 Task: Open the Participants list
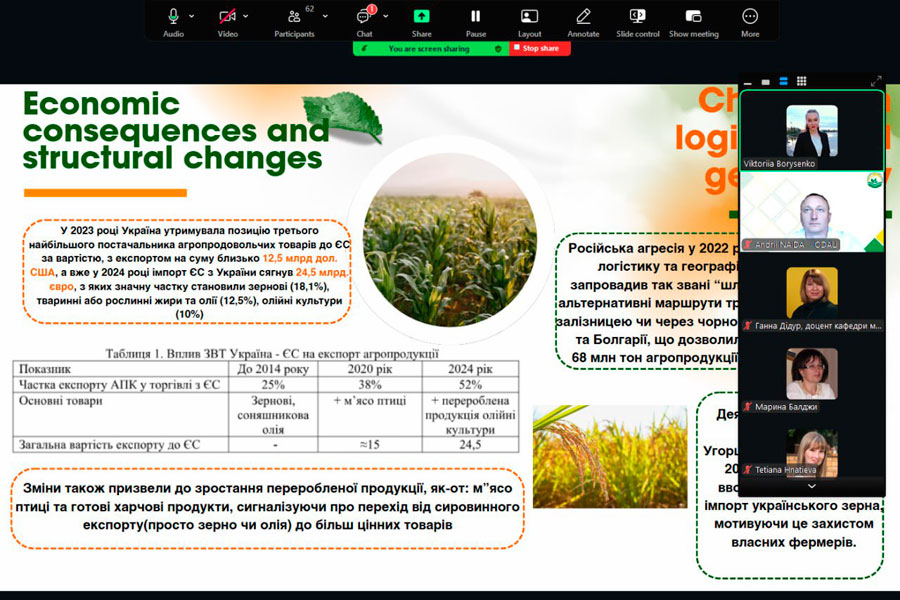point(294,17)
